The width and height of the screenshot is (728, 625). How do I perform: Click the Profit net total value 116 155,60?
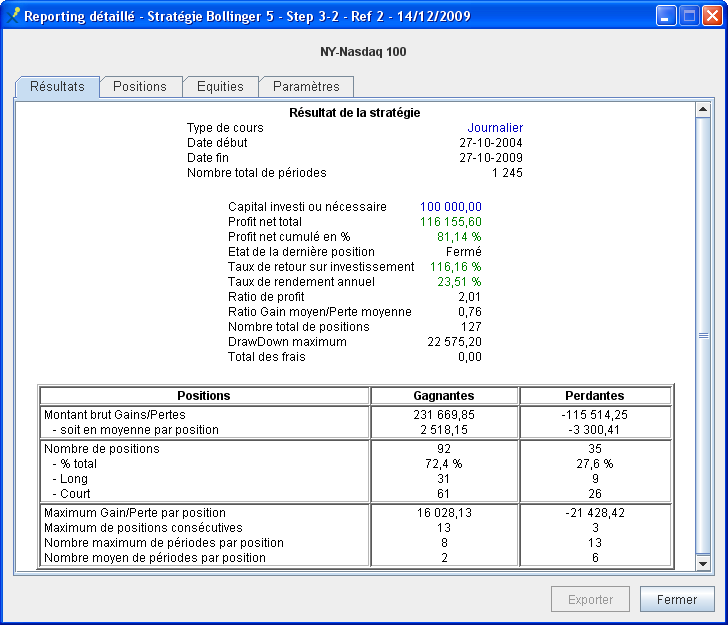(451, 222)
